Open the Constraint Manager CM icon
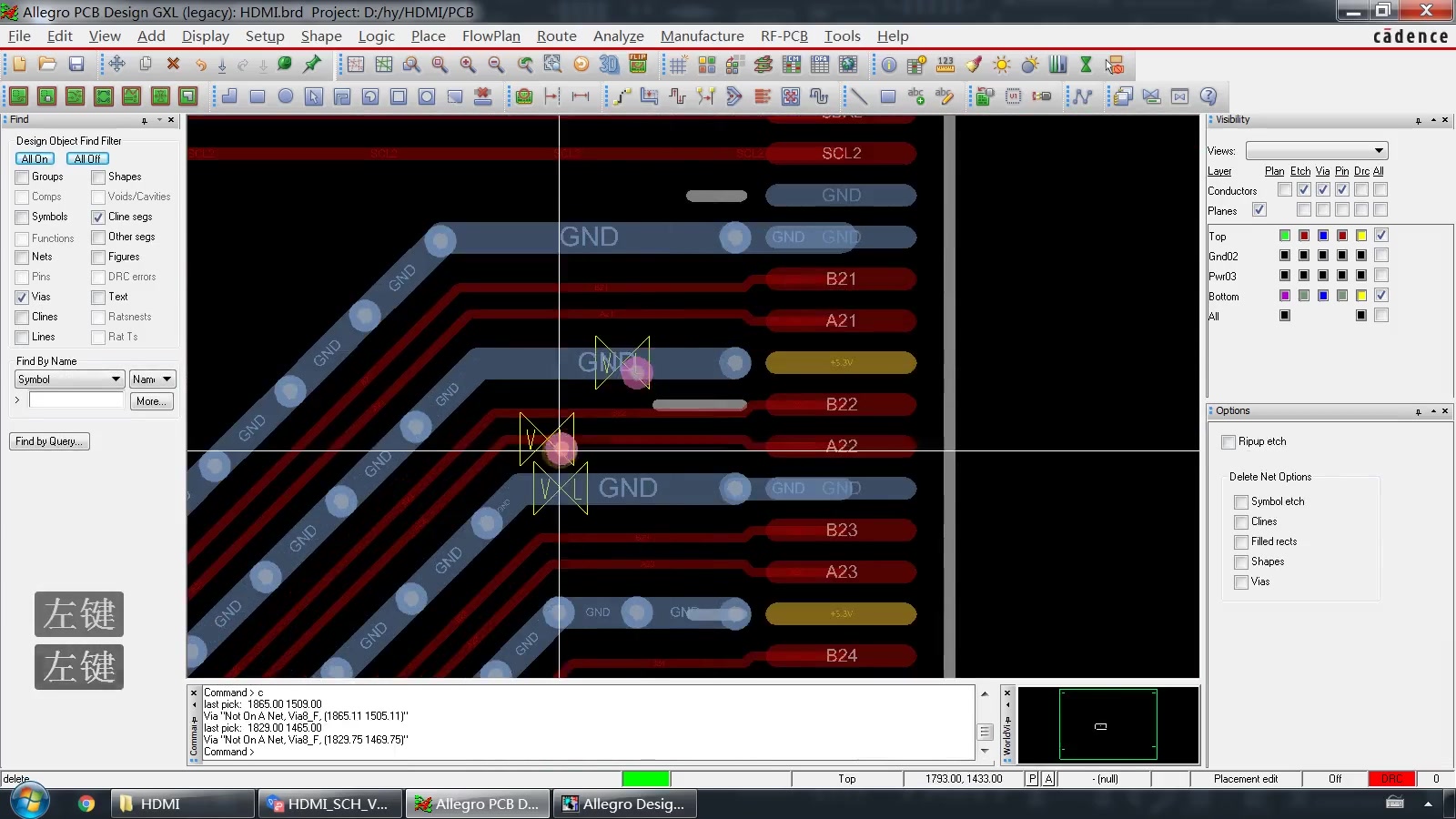The image size is (1456, 819). point(792,65)
